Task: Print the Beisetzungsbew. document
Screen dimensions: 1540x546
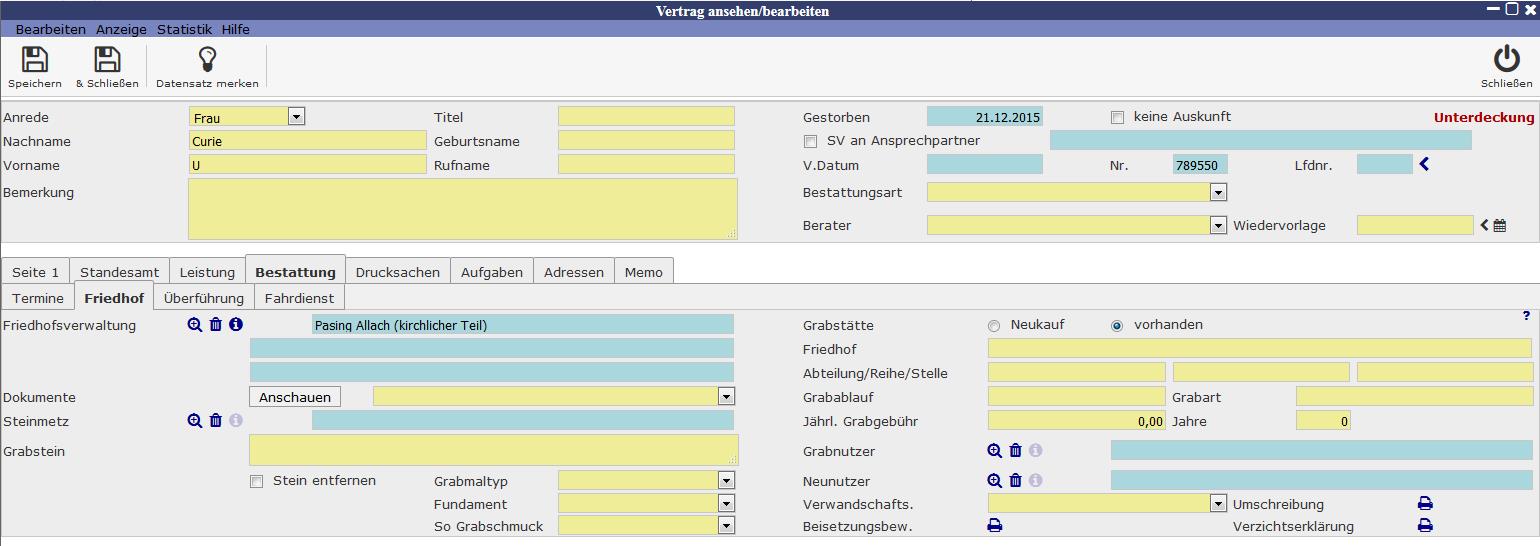Action: [995, 526]
